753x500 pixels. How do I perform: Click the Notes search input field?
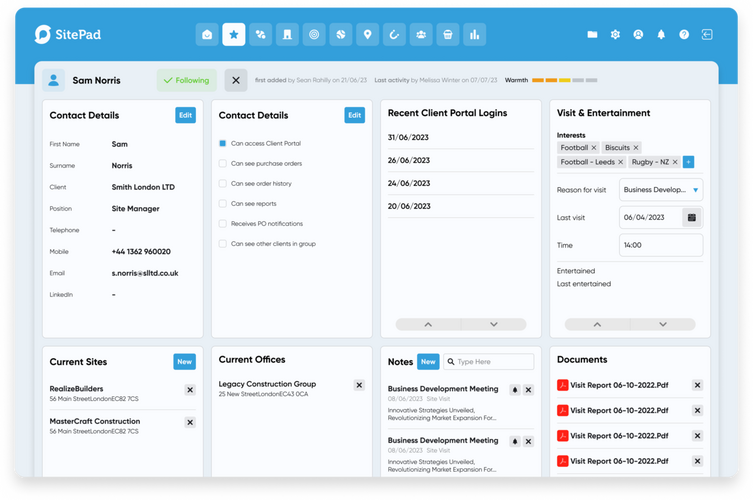tap(489, 361)
